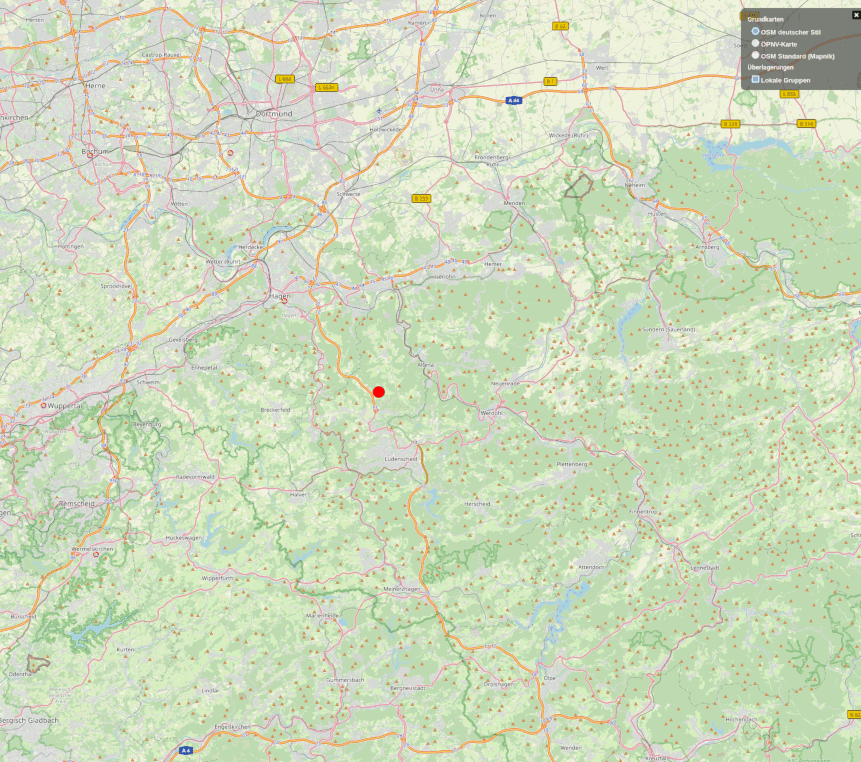This screenshot has width=861, height=762.
Task: Close the layer switcher panel
Action: [x=856, y=15]
